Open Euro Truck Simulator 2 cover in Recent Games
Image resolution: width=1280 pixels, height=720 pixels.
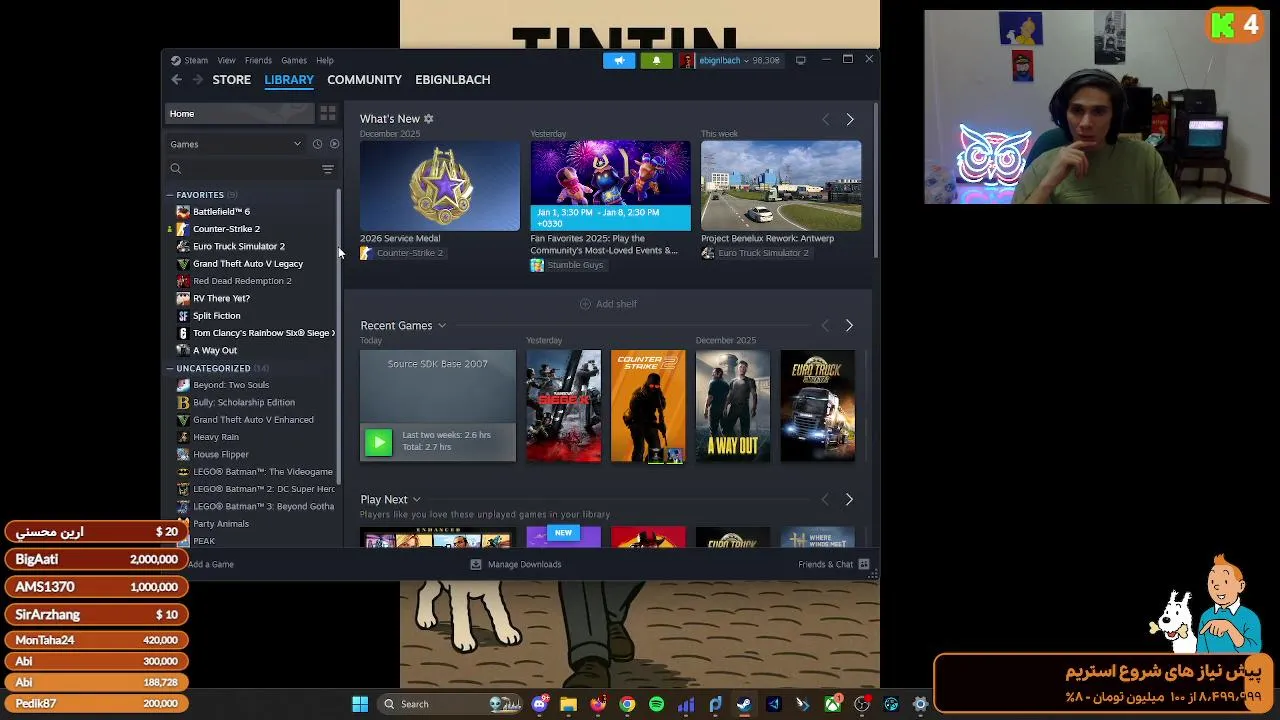[818, 406]
